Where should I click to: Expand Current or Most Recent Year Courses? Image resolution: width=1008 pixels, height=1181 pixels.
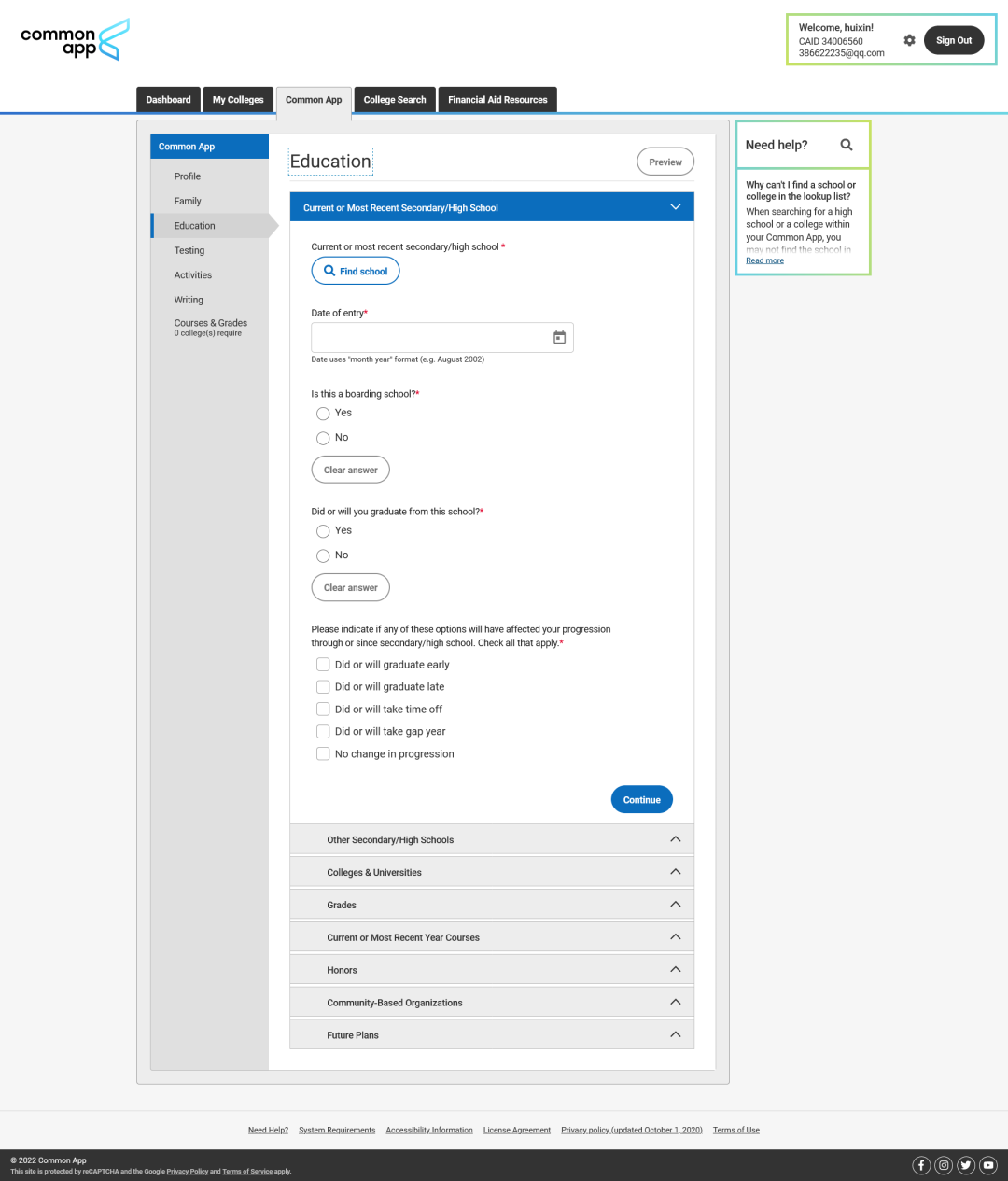(492, 937)
